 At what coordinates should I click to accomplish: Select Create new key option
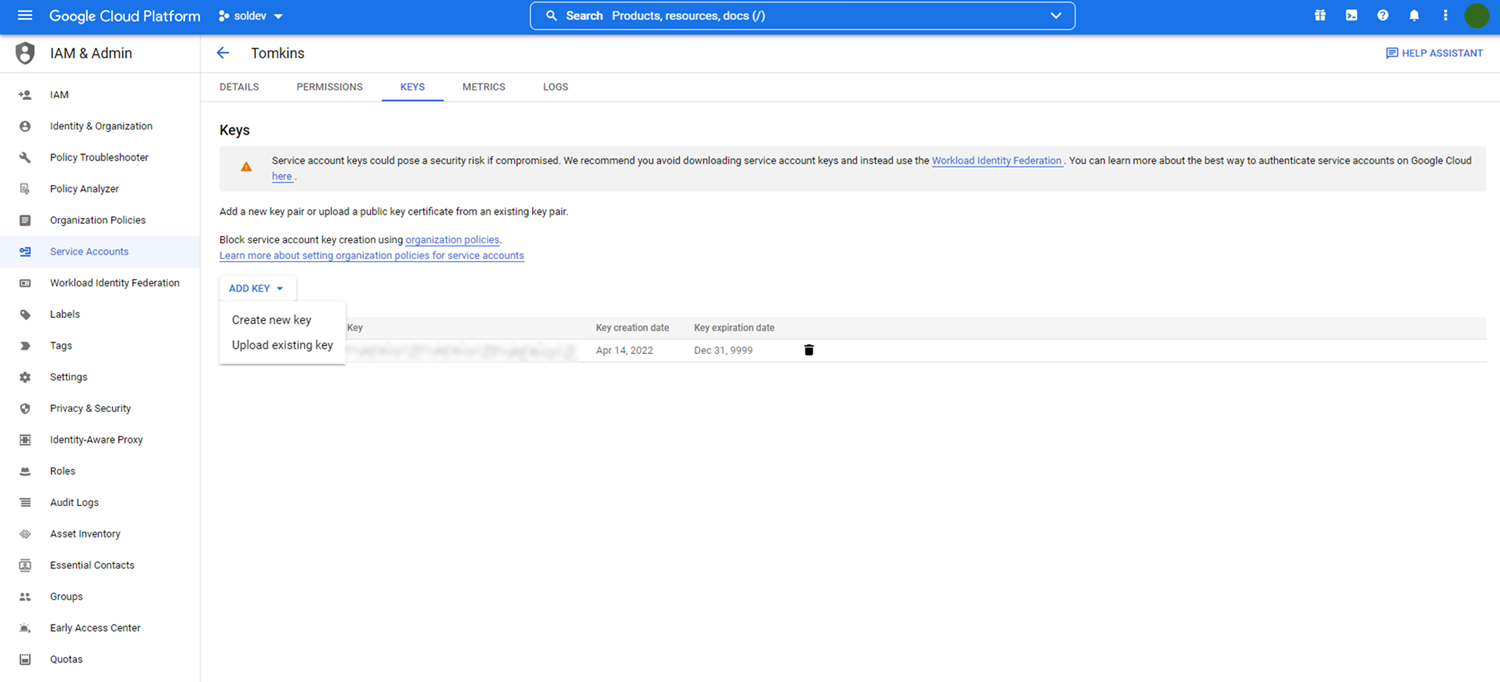(x=272, y=320)
